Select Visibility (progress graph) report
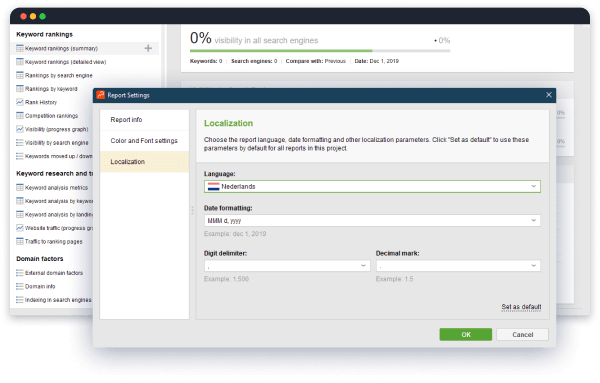 [57, 129]
